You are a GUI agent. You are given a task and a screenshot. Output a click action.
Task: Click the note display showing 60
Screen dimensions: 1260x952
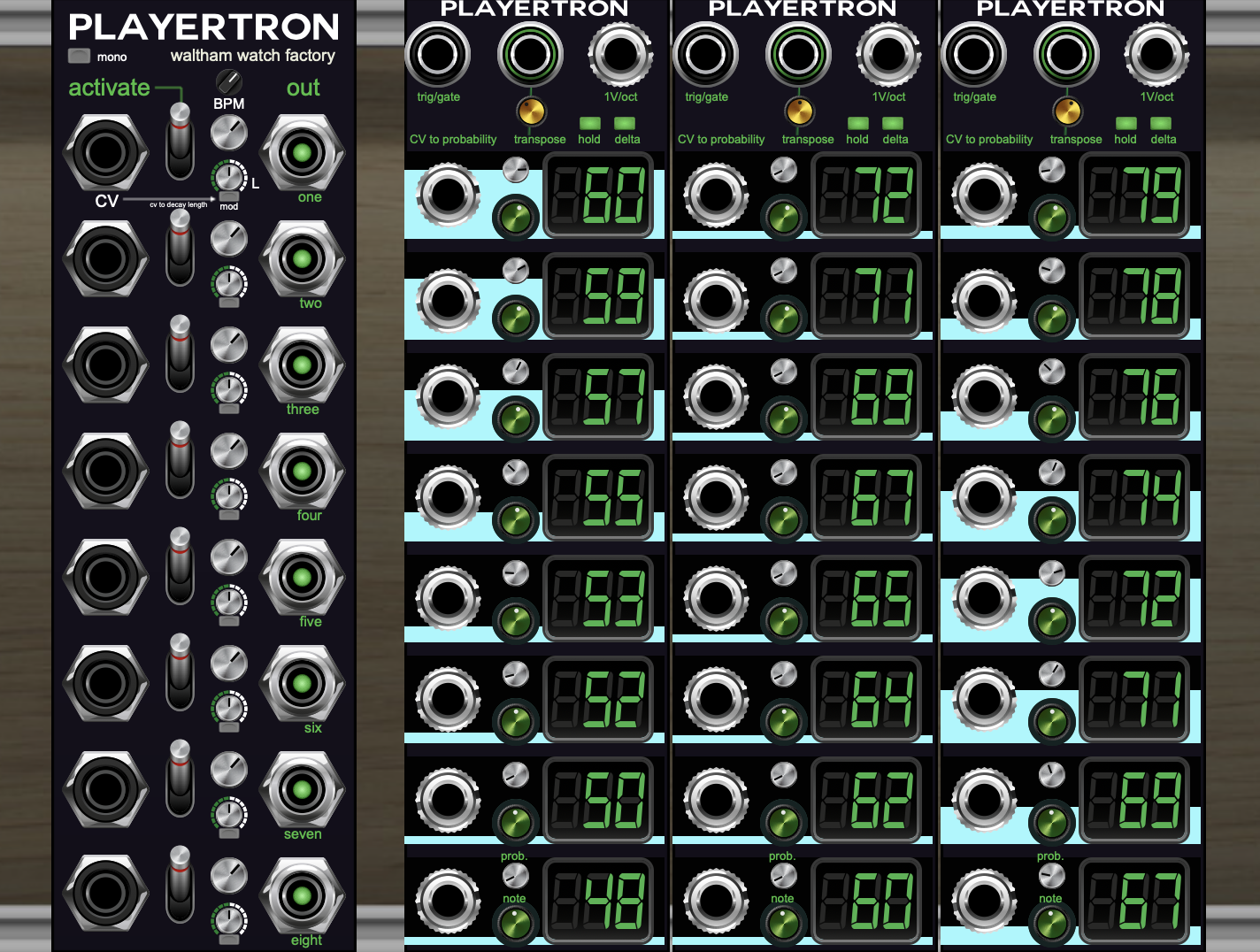point(598,196)
